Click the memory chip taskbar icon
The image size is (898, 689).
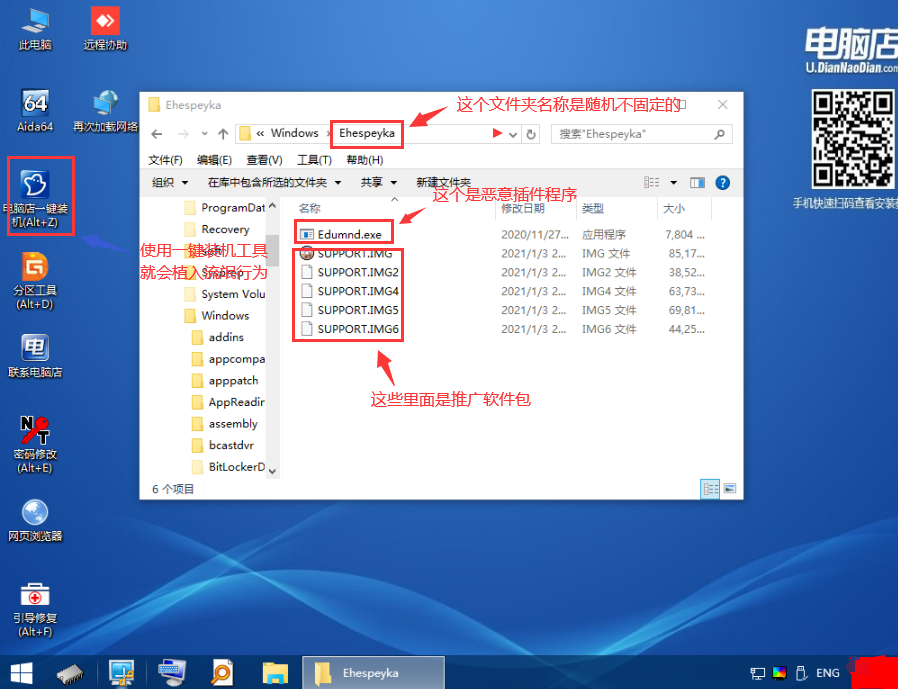pos(70,674)
